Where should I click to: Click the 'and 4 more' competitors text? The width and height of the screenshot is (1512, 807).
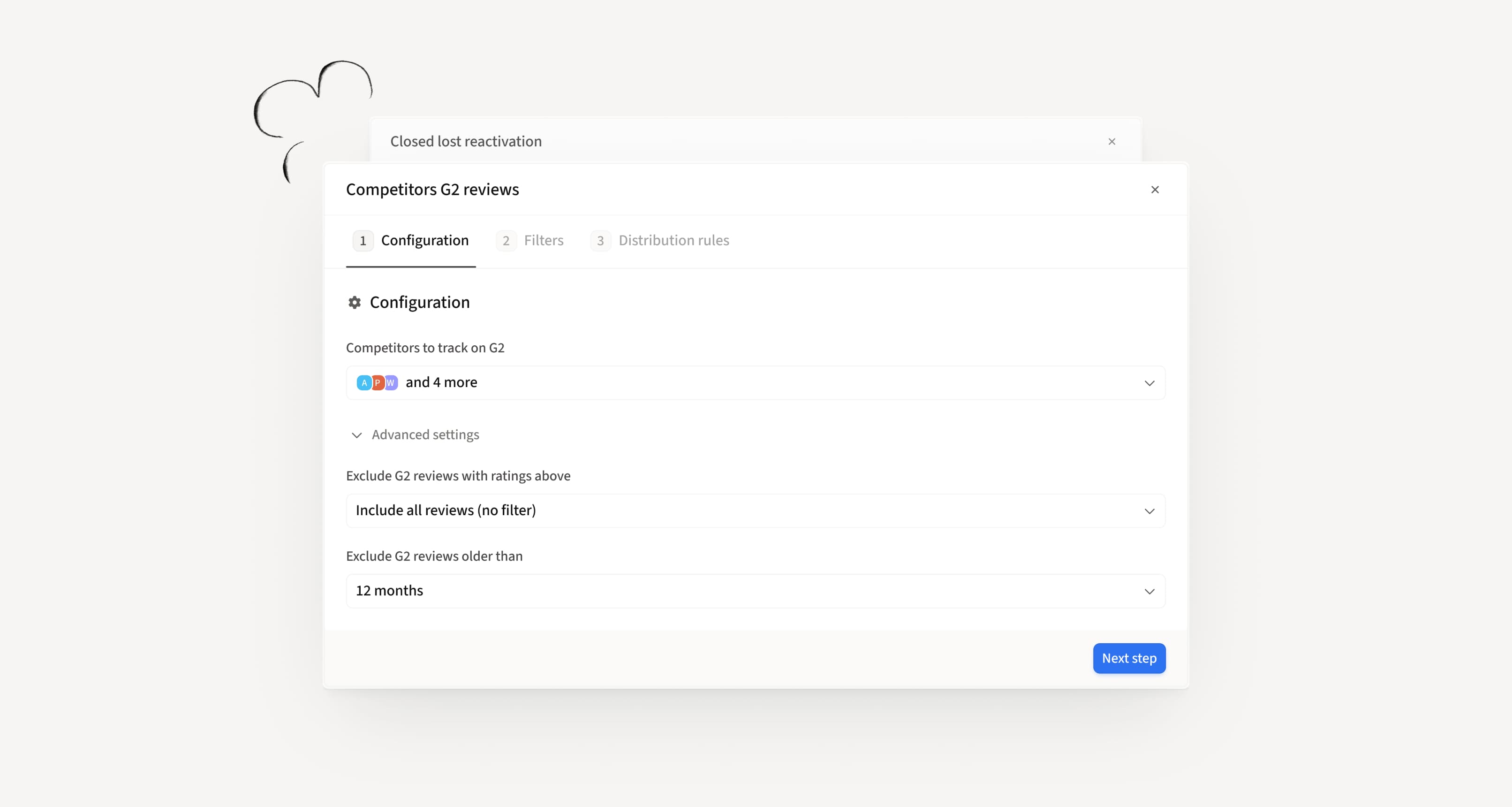[x=441, y=383]
